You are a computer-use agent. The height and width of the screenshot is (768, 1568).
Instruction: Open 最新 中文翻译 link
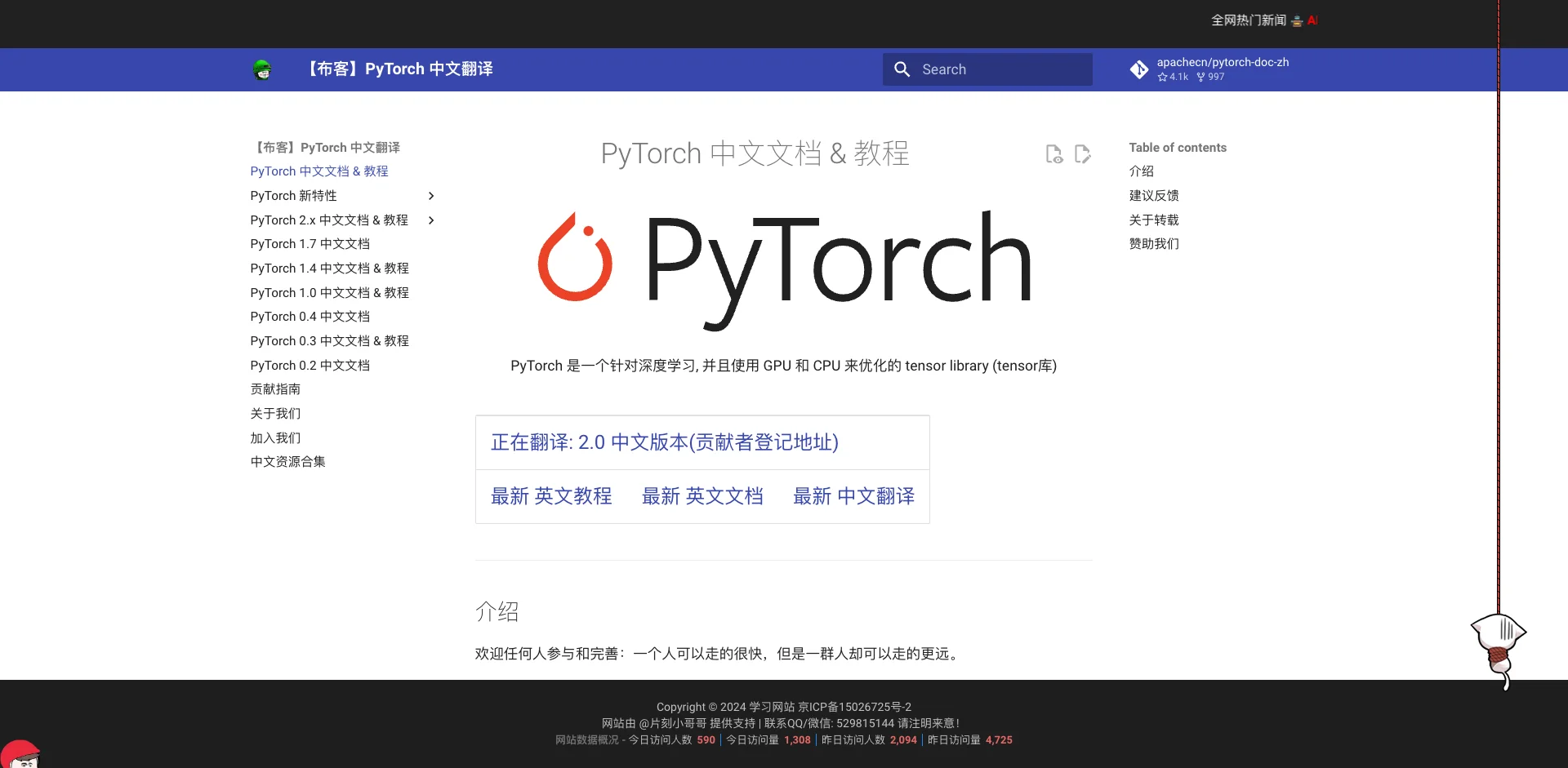click(x=854, y=496)
